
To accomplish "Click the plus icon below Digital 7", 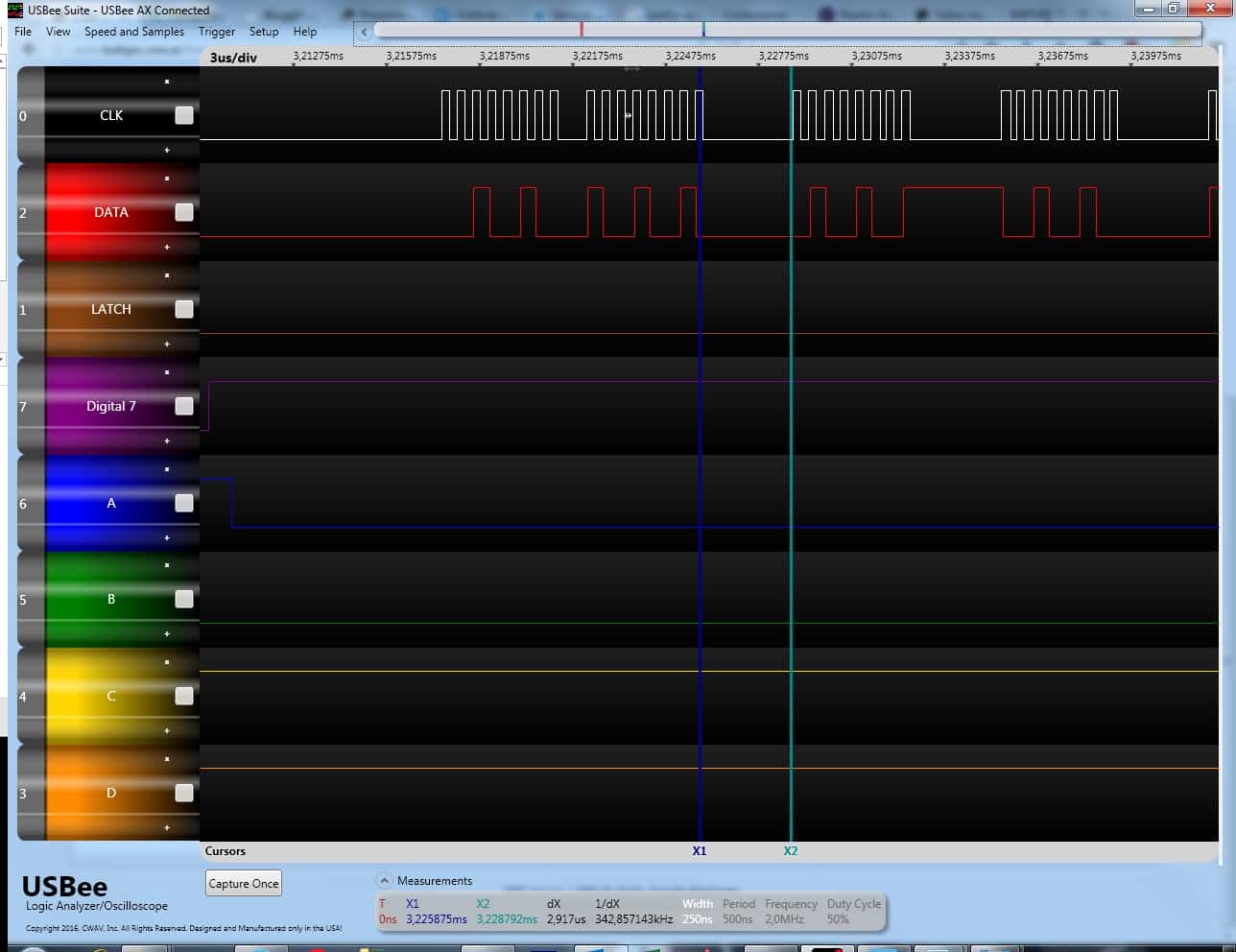I will pyautogui.click(x=167, y=440).
